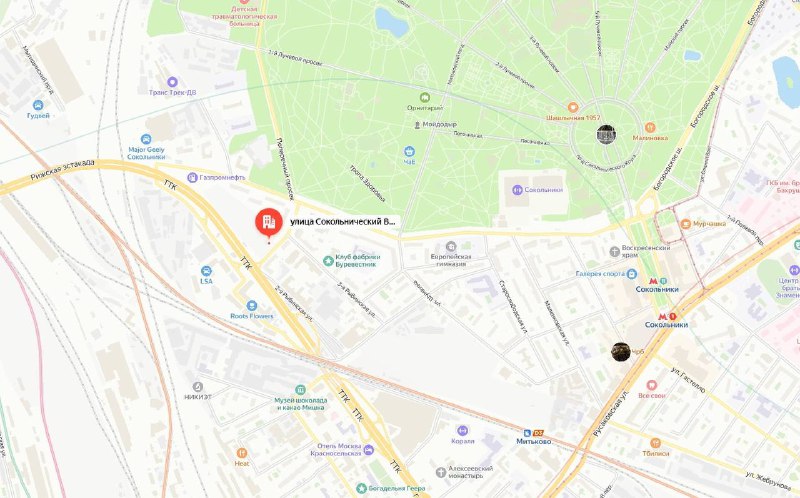Click the red building location pin

tap(269, 222)
